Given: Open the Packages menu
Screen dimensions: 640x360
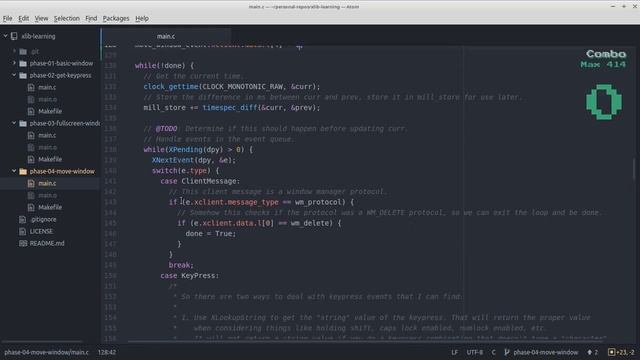Looking at the screenshot, I should click(116, 18).
